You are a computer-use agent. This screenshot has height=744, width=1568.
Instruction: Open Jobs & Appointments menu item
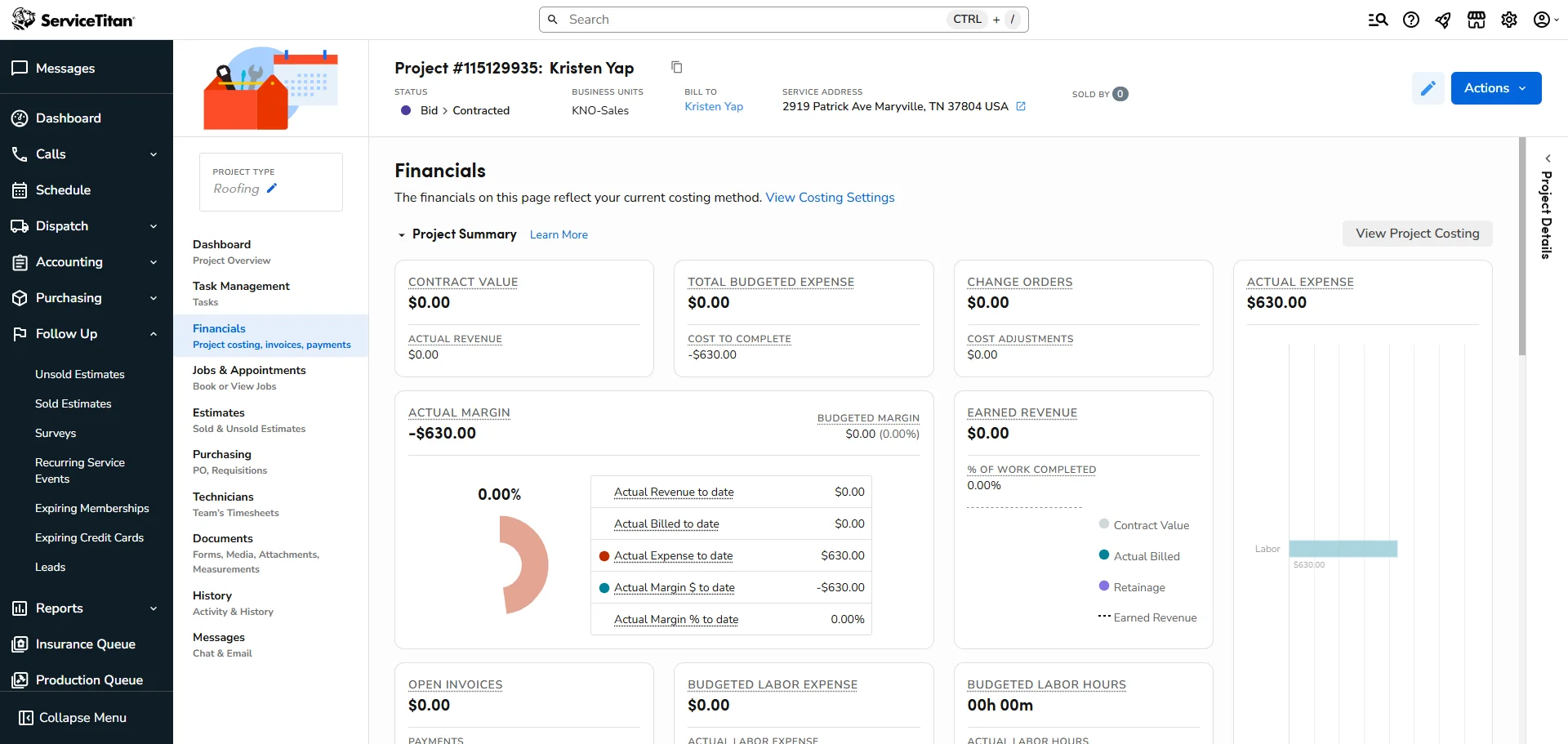(x=249, y=370)
